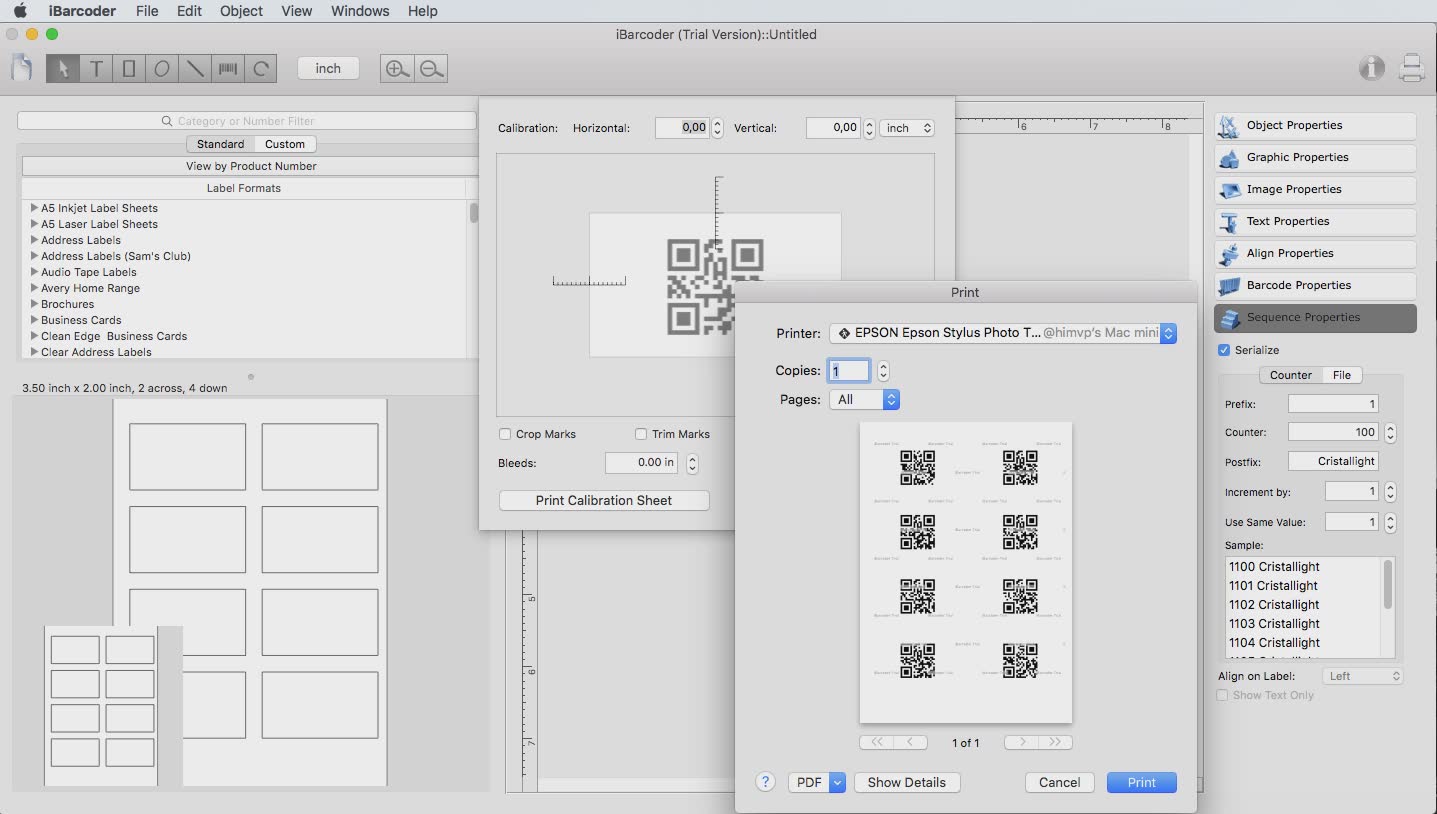This screenshot has height=814, width=1437.
Task: Switch to the Custom label tab
Action: [285, 144]
